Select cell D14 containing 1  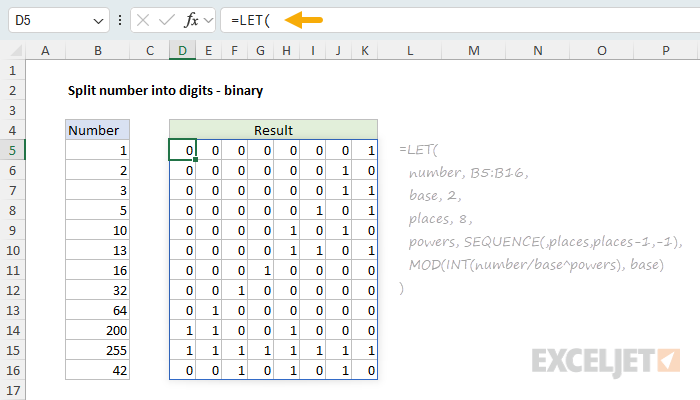[183, 330]
